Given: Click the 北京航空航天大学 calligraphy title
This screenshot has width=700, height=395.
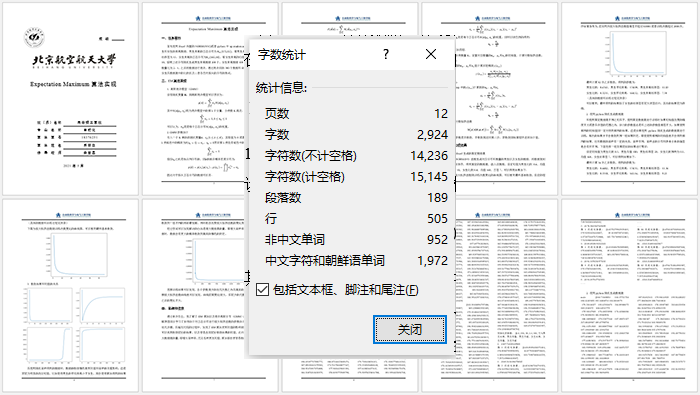Looking at the screenshot, I should click(x=74, y=61).
